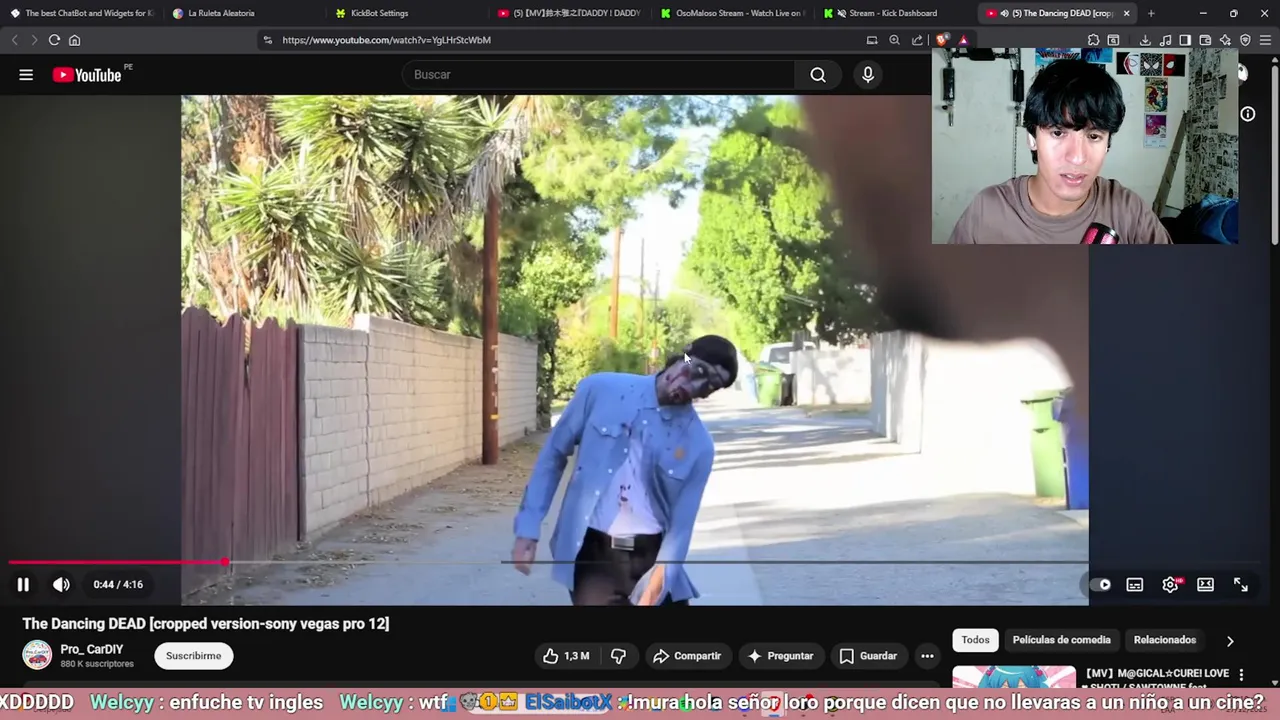Image resolution: width=1280 pixels, height=720 pixels.
Task: Dislike the video thumbs down
Action: 619,656
